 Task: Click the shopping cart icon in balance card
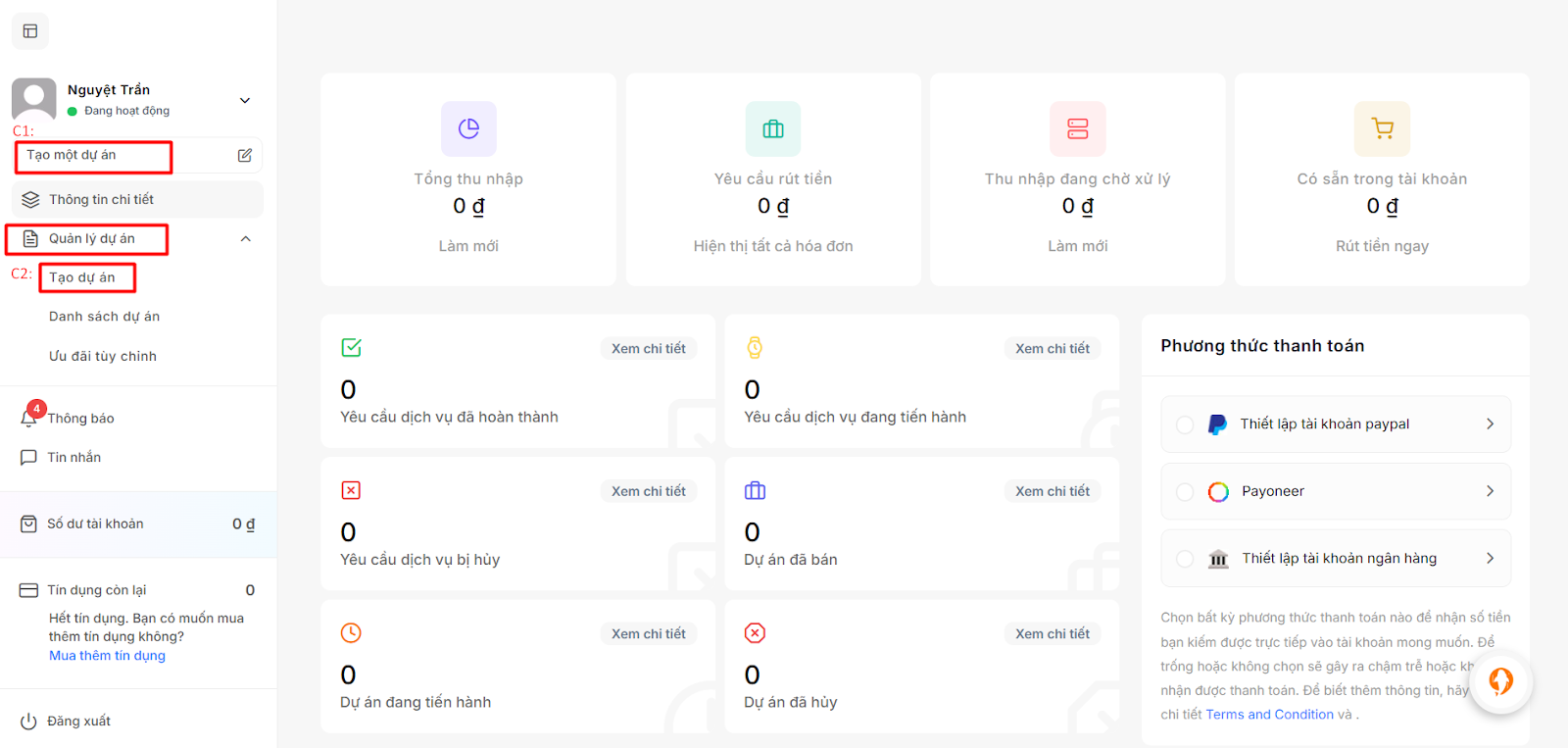click(1382, 128)
